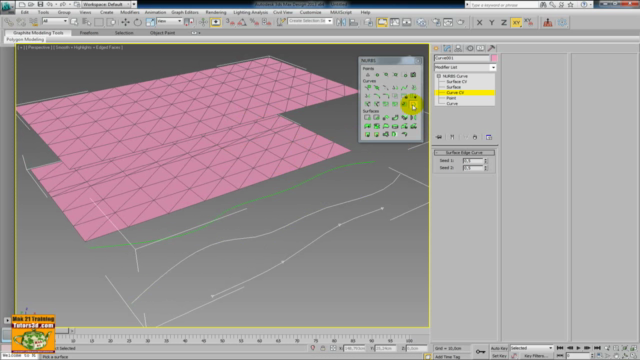Screen dimensions: 640x360
Task: Click the Go to Start playback button
Action: (560, 348)
